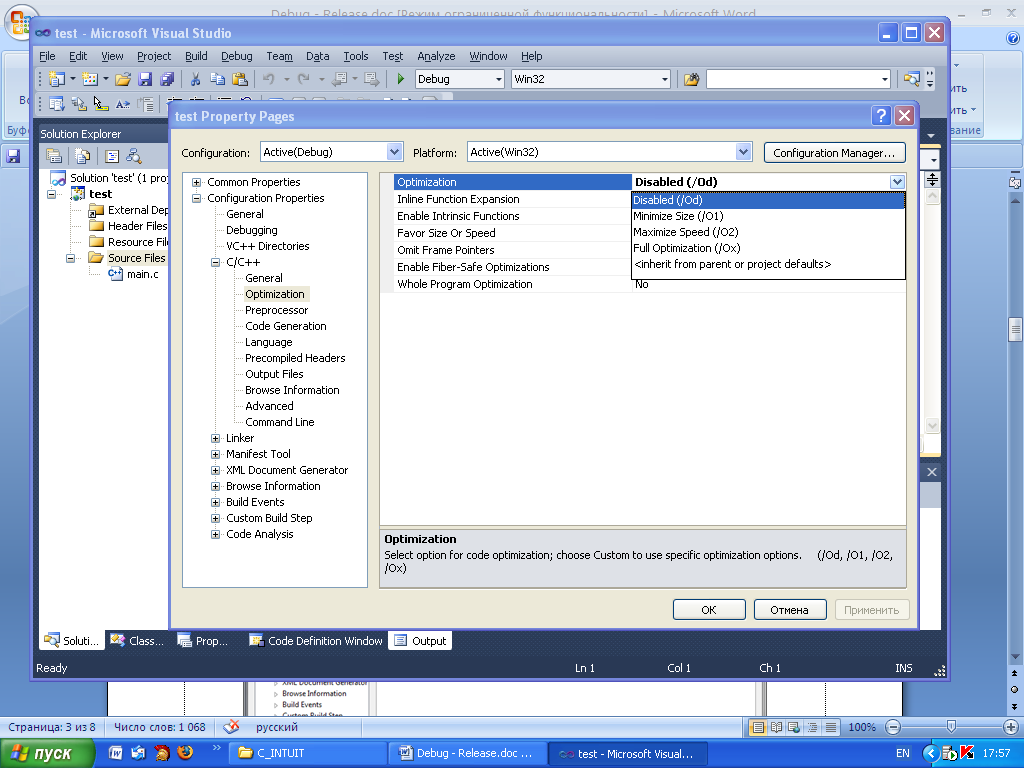
Task: Click Show All Files icon in Solution Explorer
Action: [x=82, y=156]
